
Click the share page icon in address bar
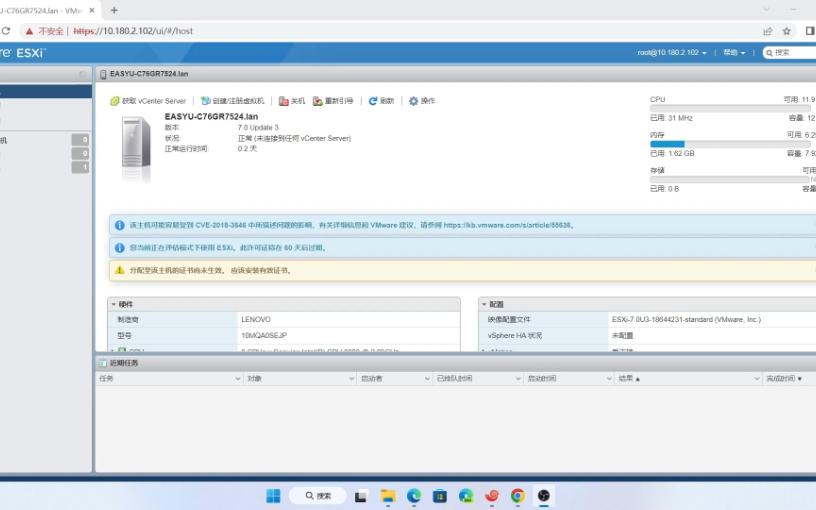pyautogui.click(x=768, y=31)
